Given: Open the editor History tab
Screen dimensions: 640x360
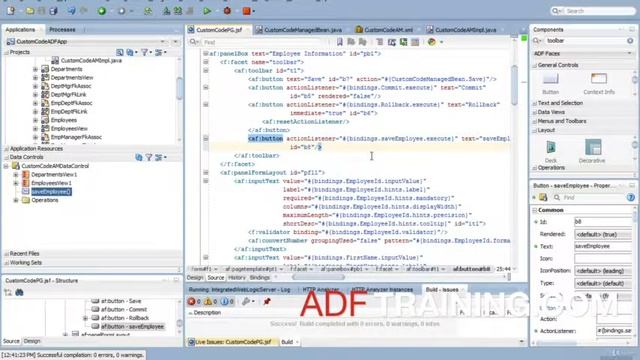Looking at the screenshot, I should tap(236, 278).
